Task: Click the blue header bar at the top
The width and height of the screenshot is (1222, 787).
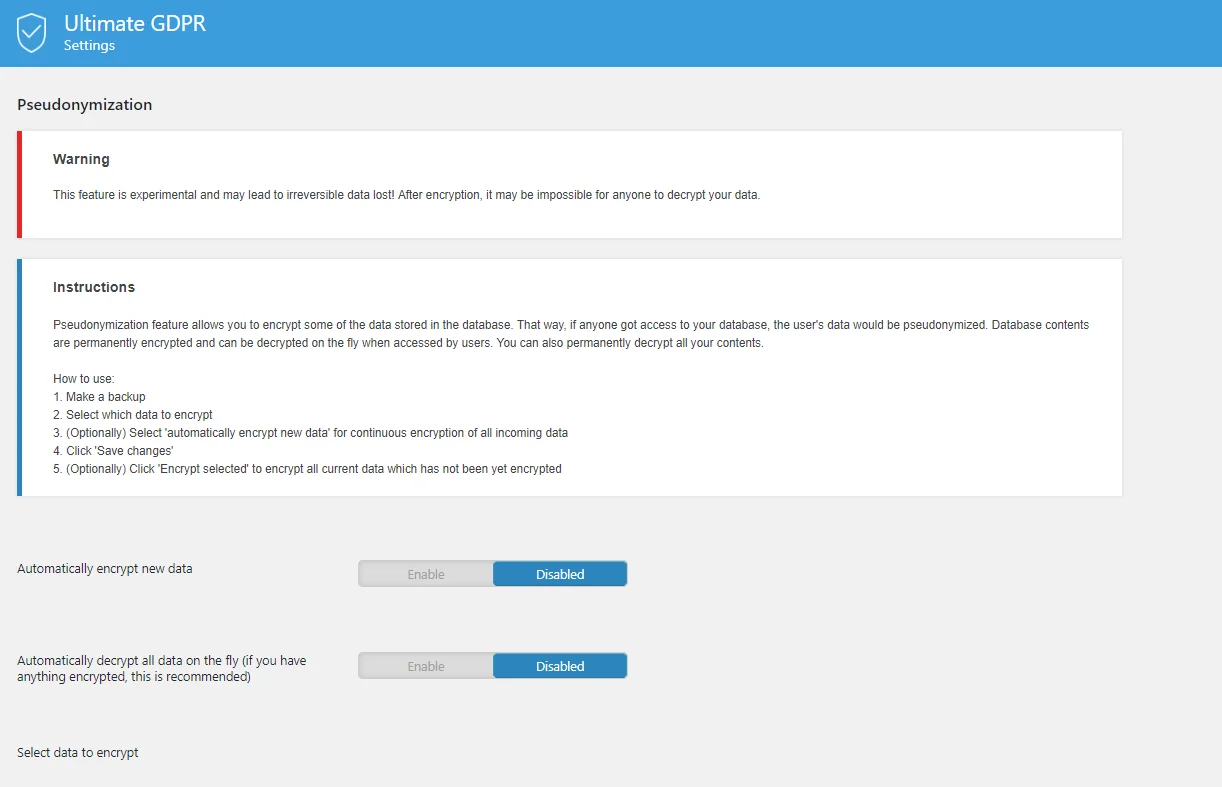Action: point(611,33)
